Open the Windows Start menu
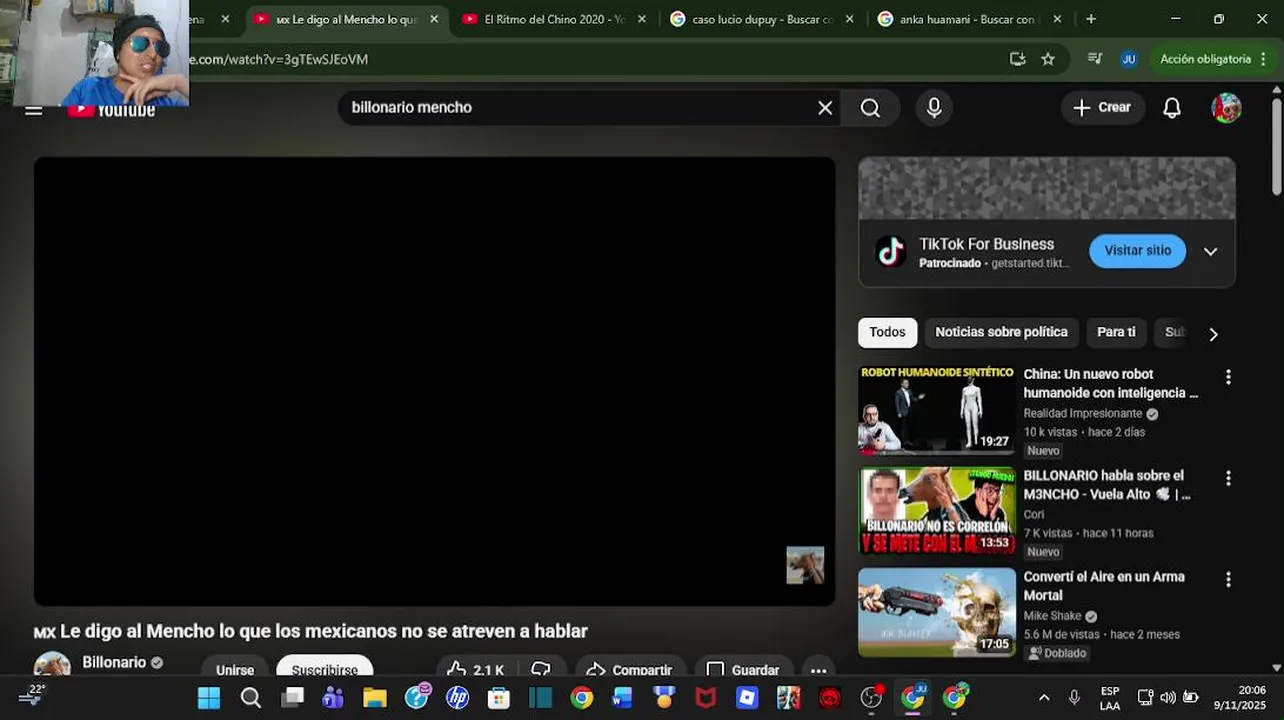The width and height of the screenshot is (1284, 720). coord(209,698)
